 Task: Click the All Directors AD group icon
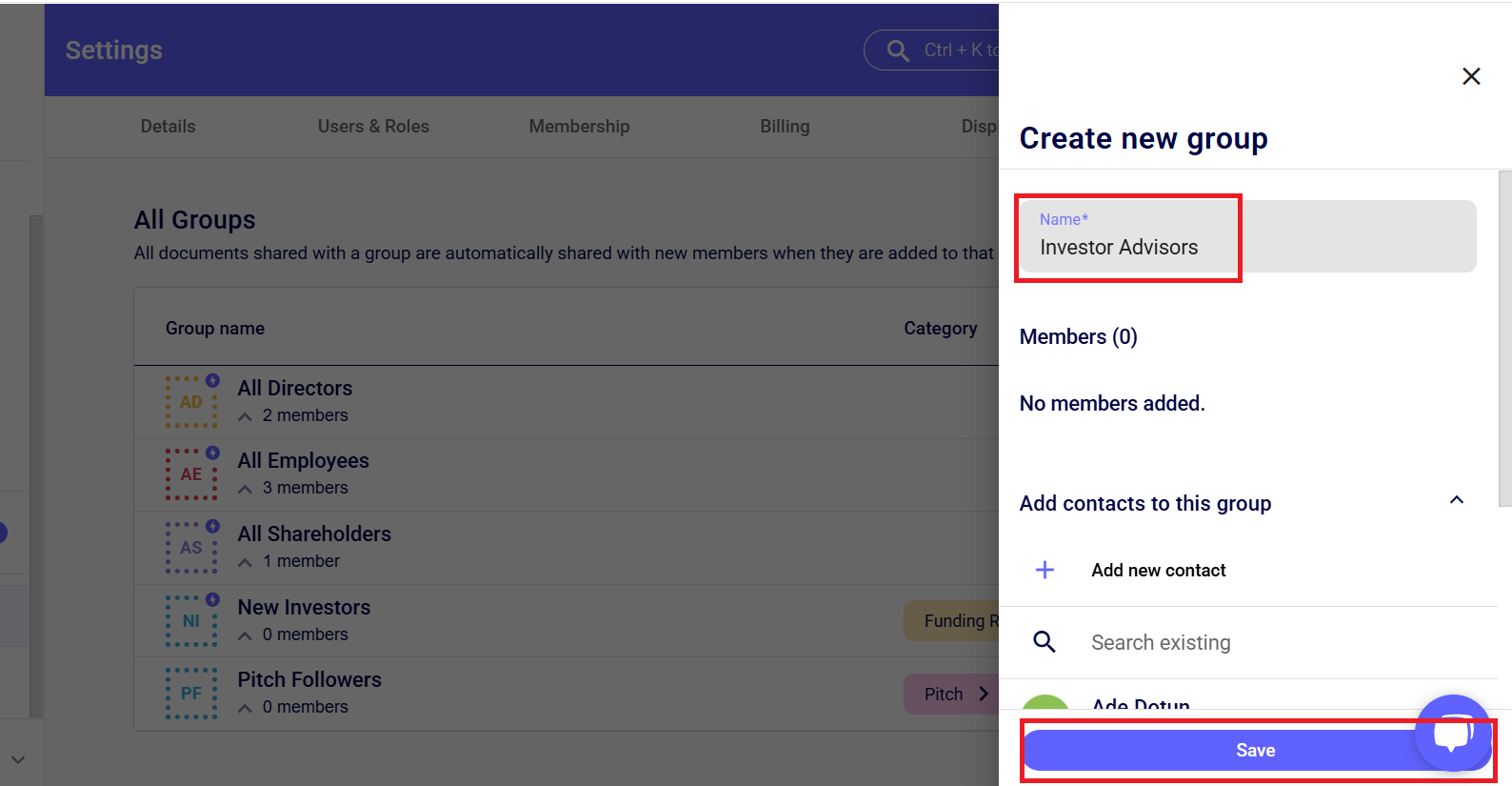(x=191, y=402)
